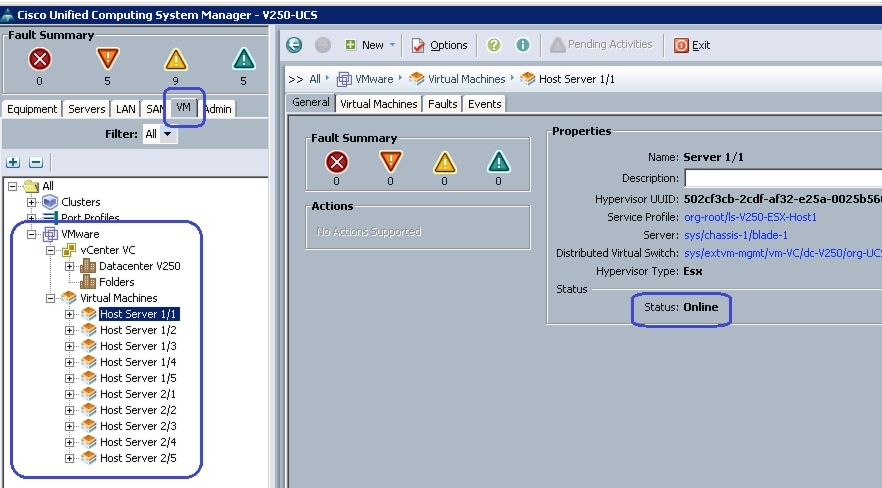Select Host Server 2/1 in the tree
The image size is (882, 488).
click(x=138, y=394)
